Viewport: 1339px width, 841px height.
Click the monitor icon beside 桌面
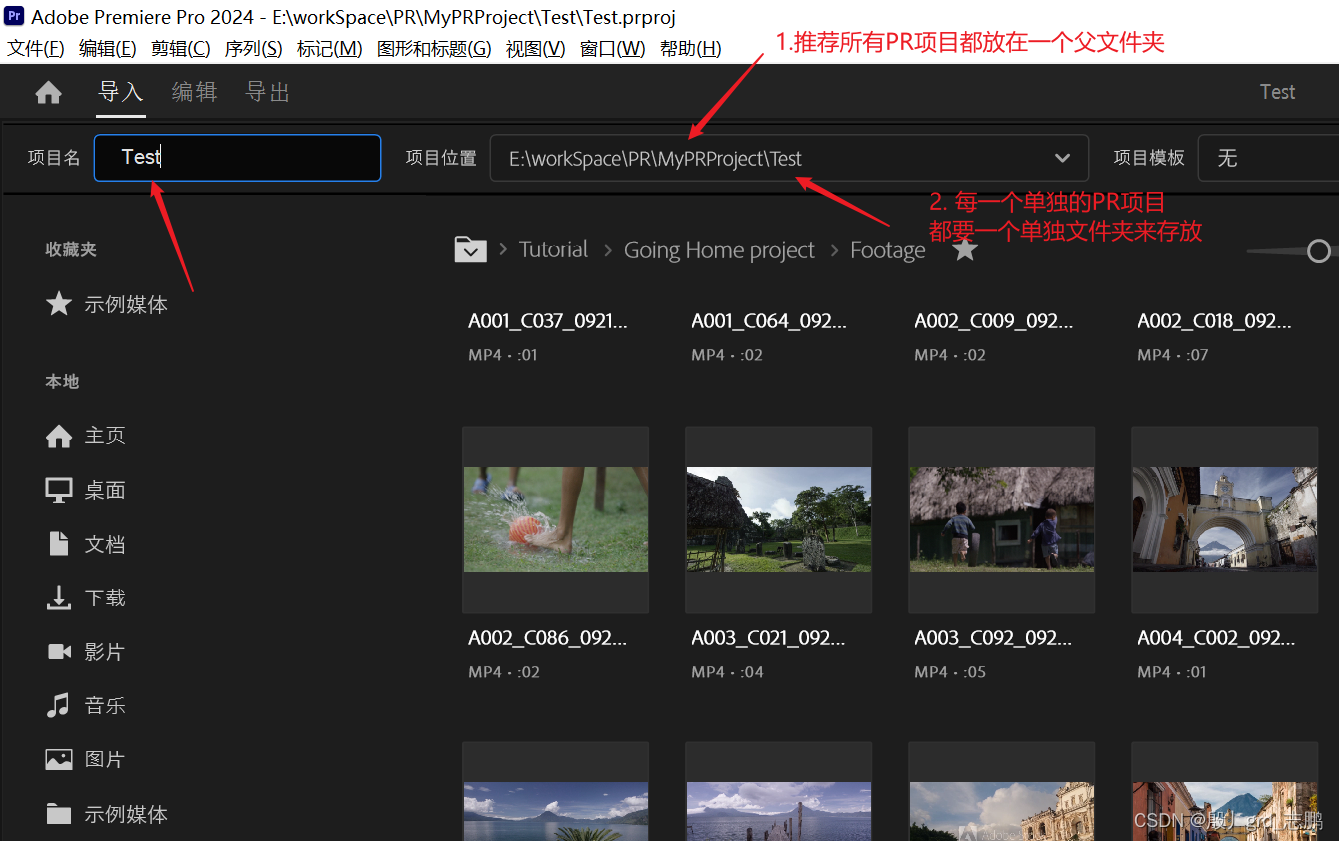tap(59, 490)
